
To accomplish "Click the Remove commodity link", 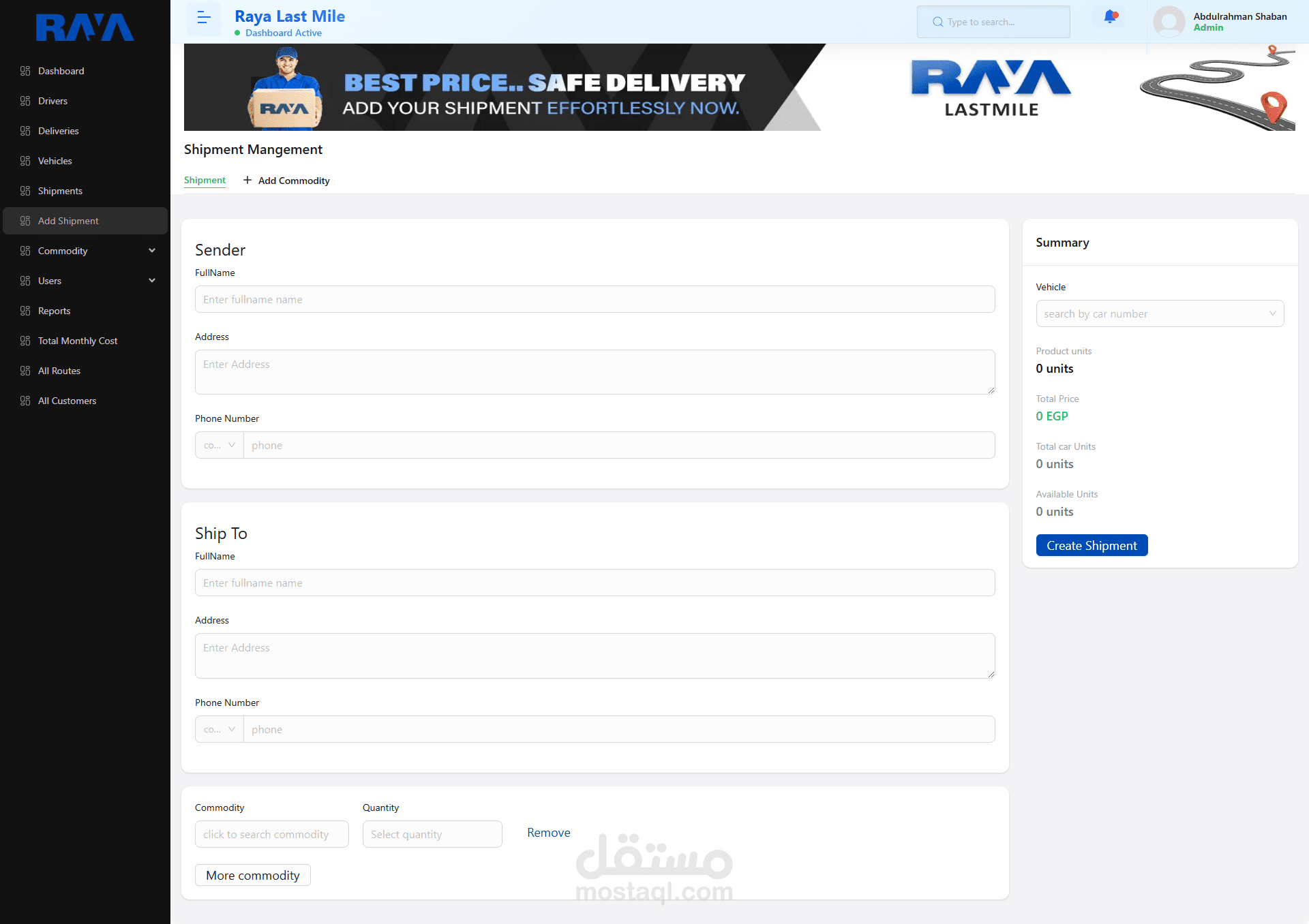I will [548, 833].
